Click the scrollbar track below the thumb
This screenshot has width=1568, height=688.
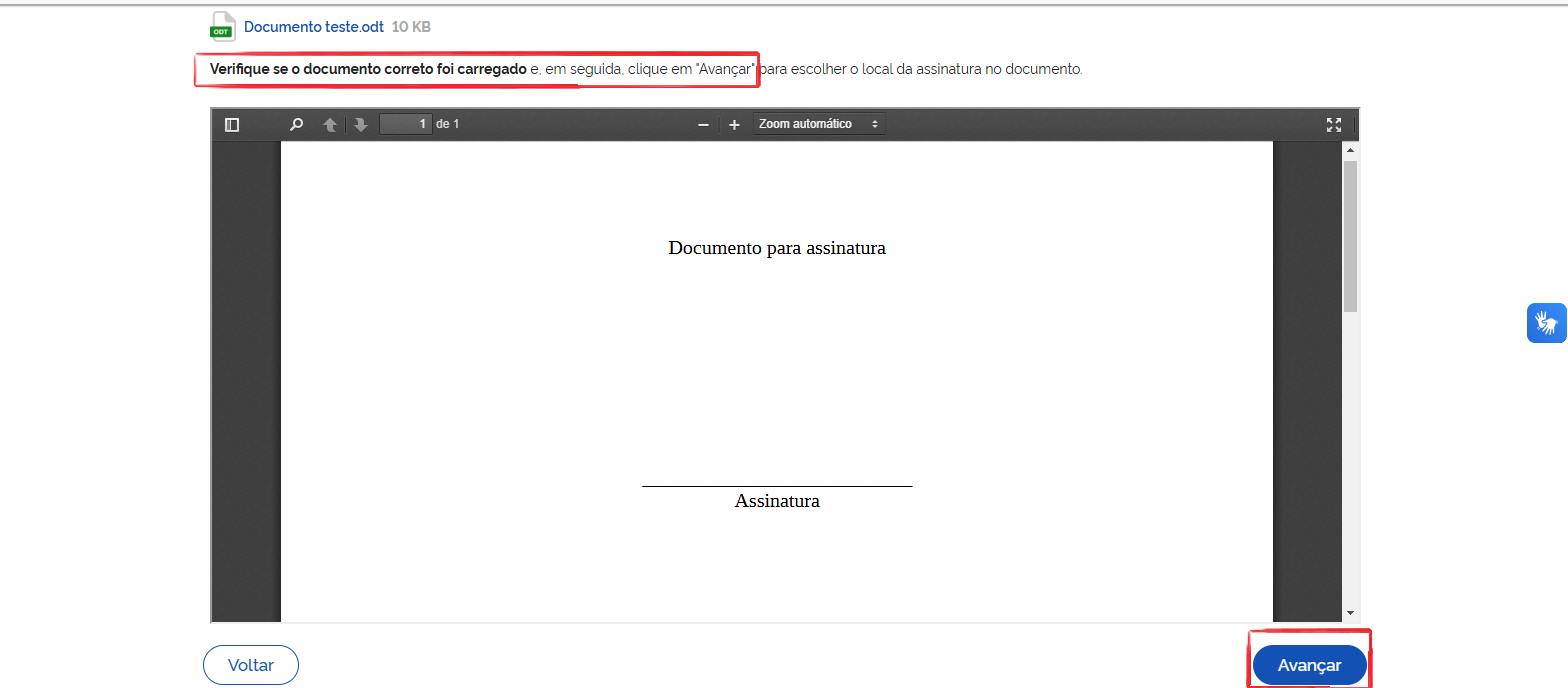[1350, 460]
